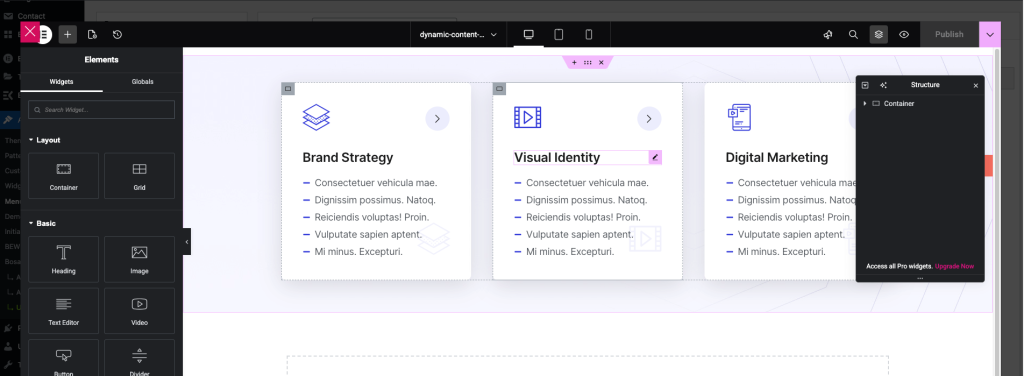
Task: Click the Preview Changes eye icon
Action: 904,35
